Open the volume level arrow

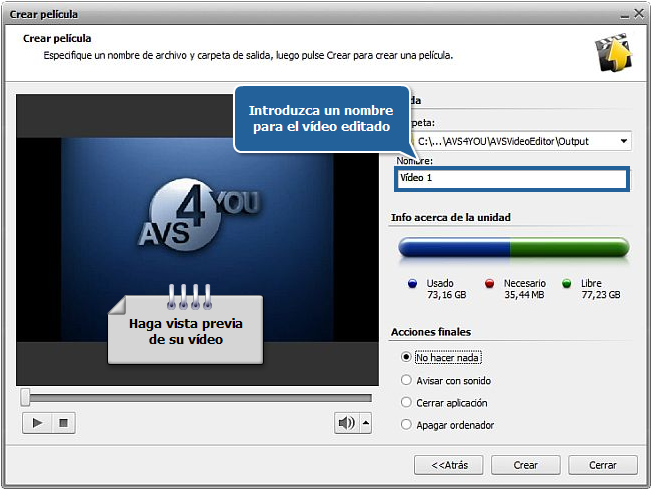click(x=366, y=423)
